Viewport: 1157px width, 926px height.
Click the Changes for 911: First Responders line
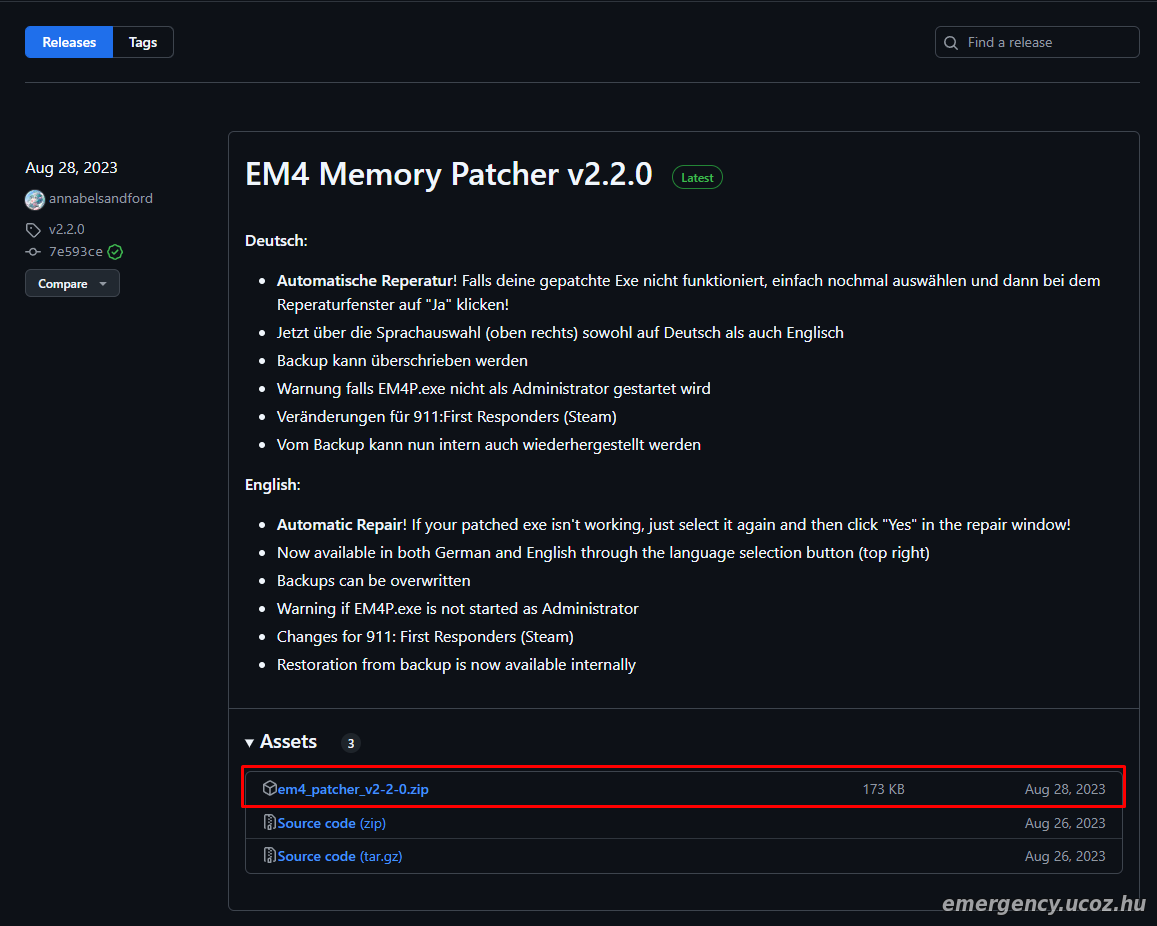(x=425, y=637)
